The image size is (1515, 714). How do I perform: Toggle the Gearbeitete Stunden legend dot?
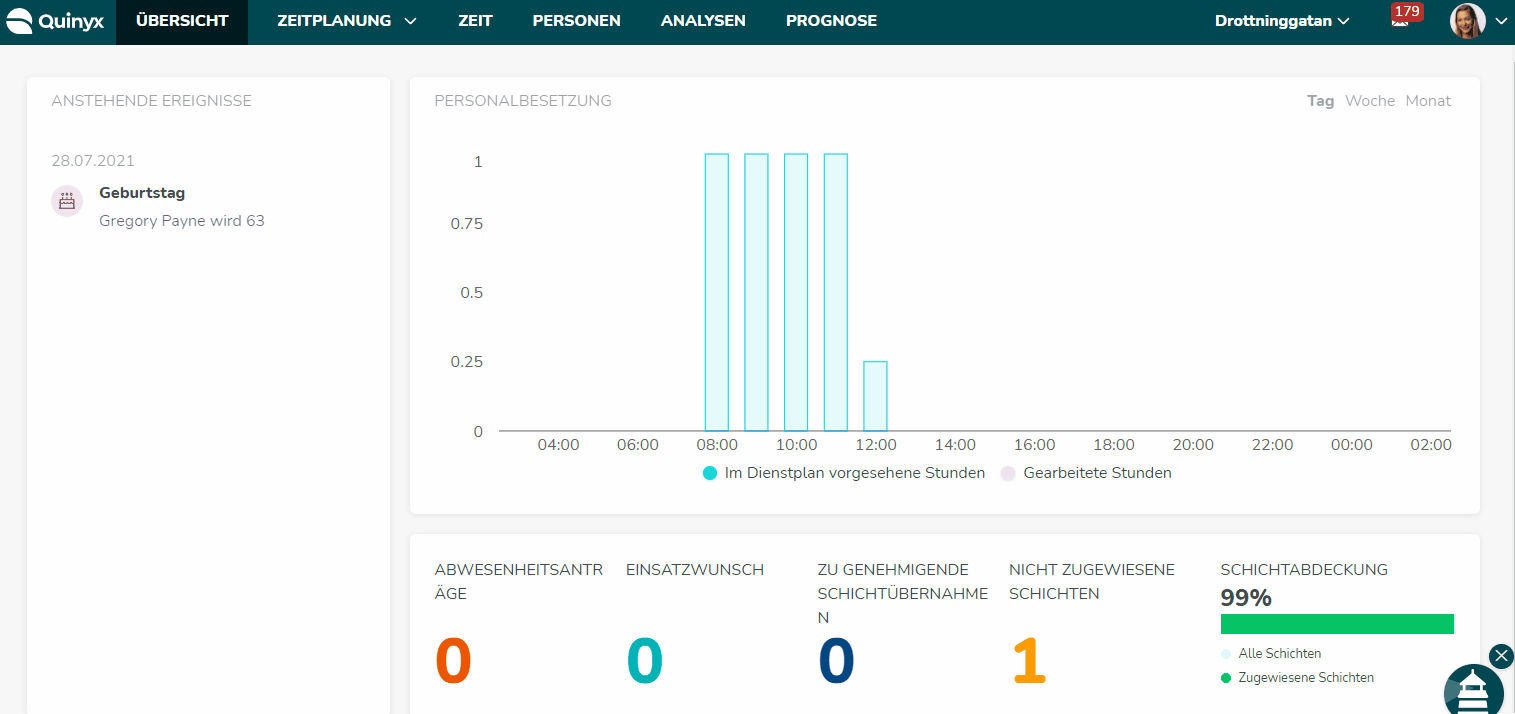click(x=1009, y=473)
